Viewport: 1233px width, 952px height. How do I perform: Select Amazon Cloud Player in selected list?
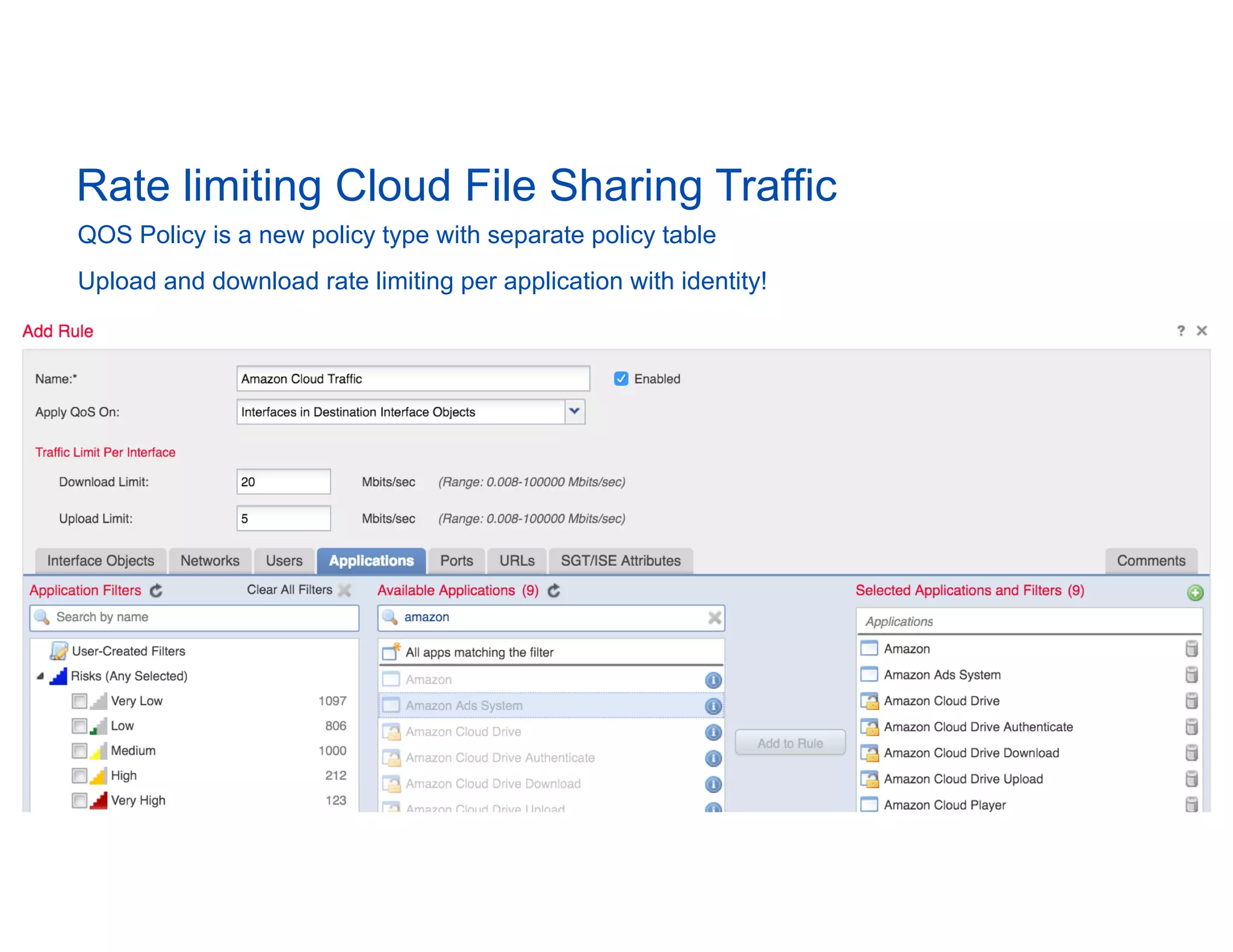1030,805
